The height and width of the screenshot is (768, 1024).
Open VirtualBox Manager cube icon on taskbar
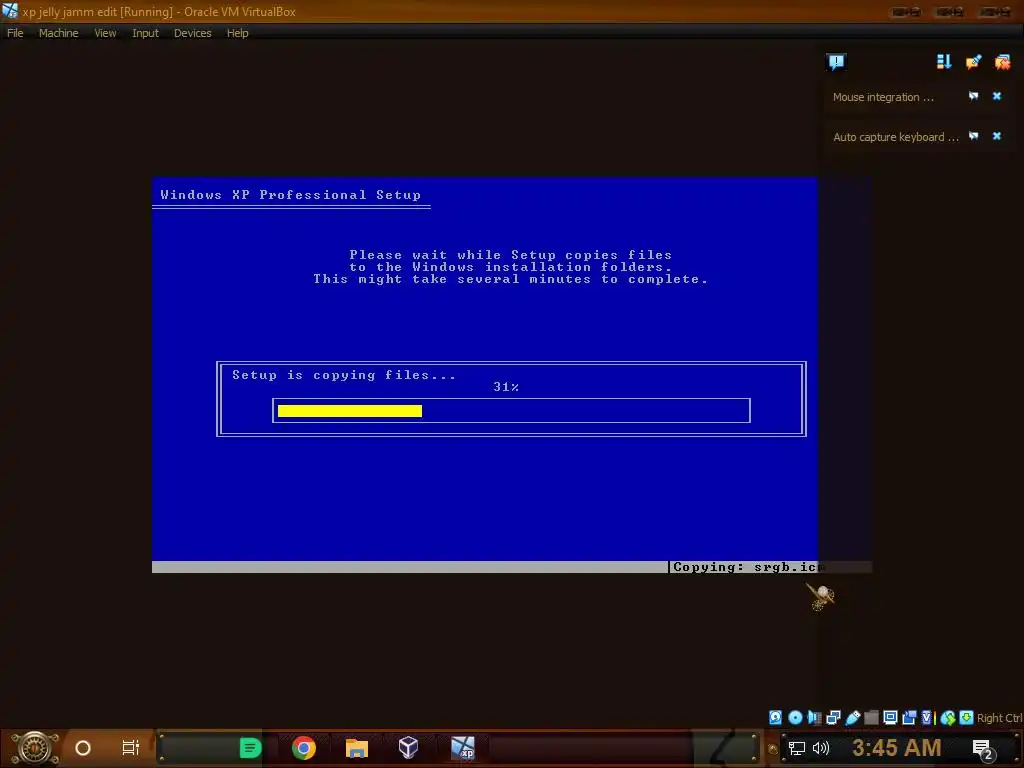[408, 748]
